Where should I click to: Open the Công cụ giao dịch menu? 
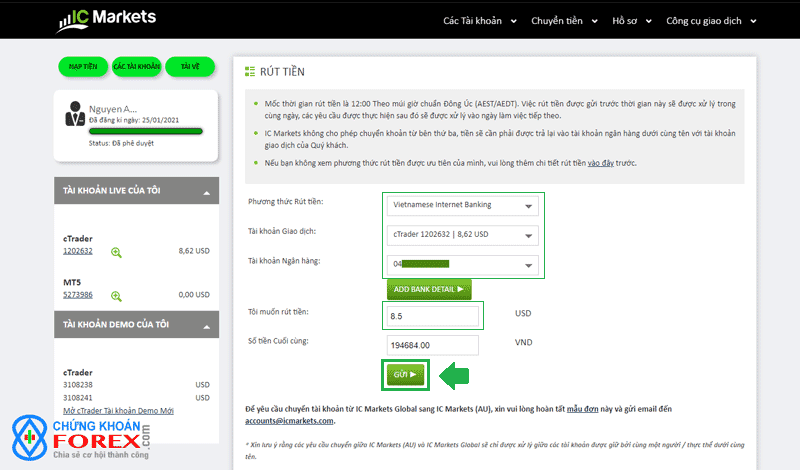click(x=711, y=21)
